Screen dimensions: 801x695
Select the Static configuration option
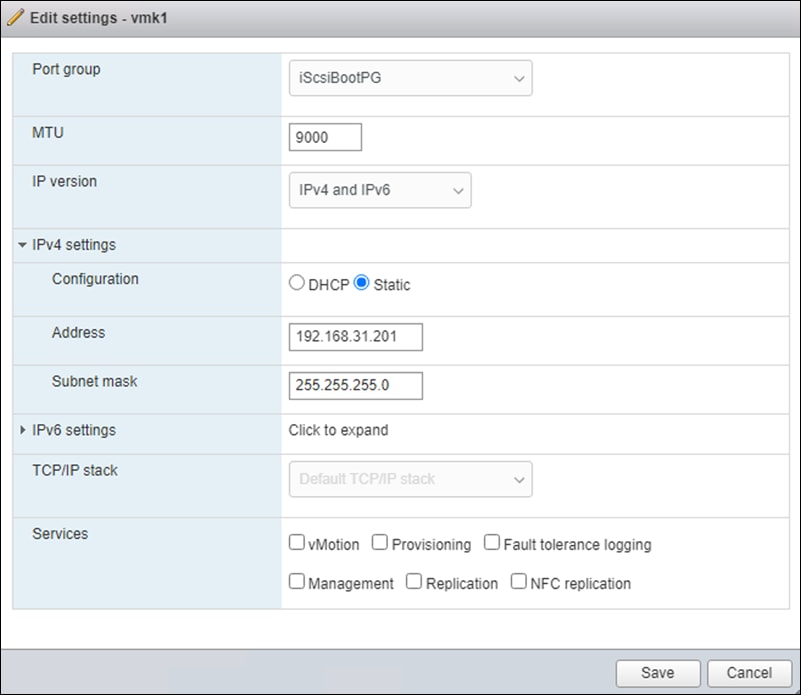click(360, 282)
